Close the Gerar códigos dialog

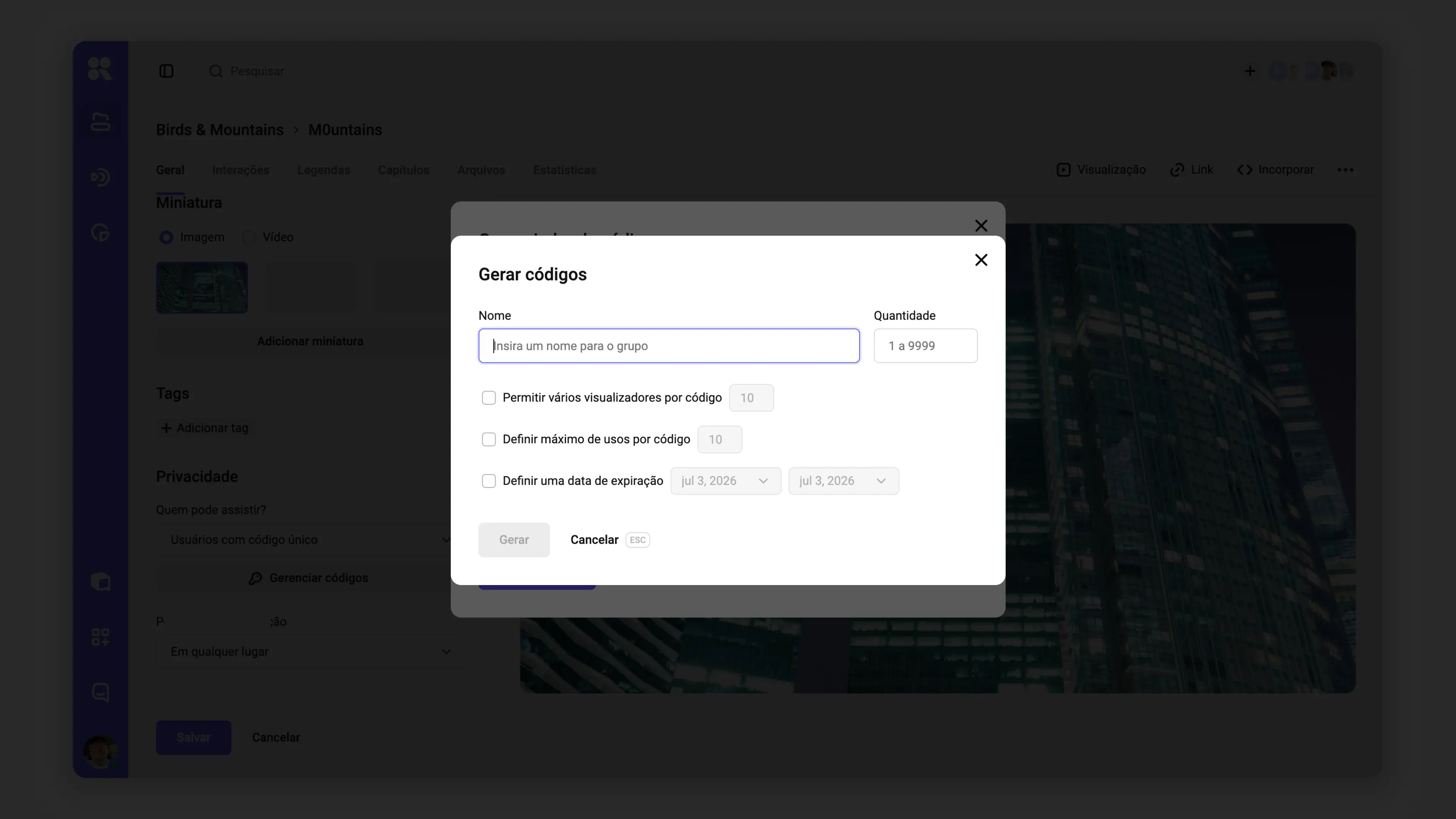[x=981, y=260]
